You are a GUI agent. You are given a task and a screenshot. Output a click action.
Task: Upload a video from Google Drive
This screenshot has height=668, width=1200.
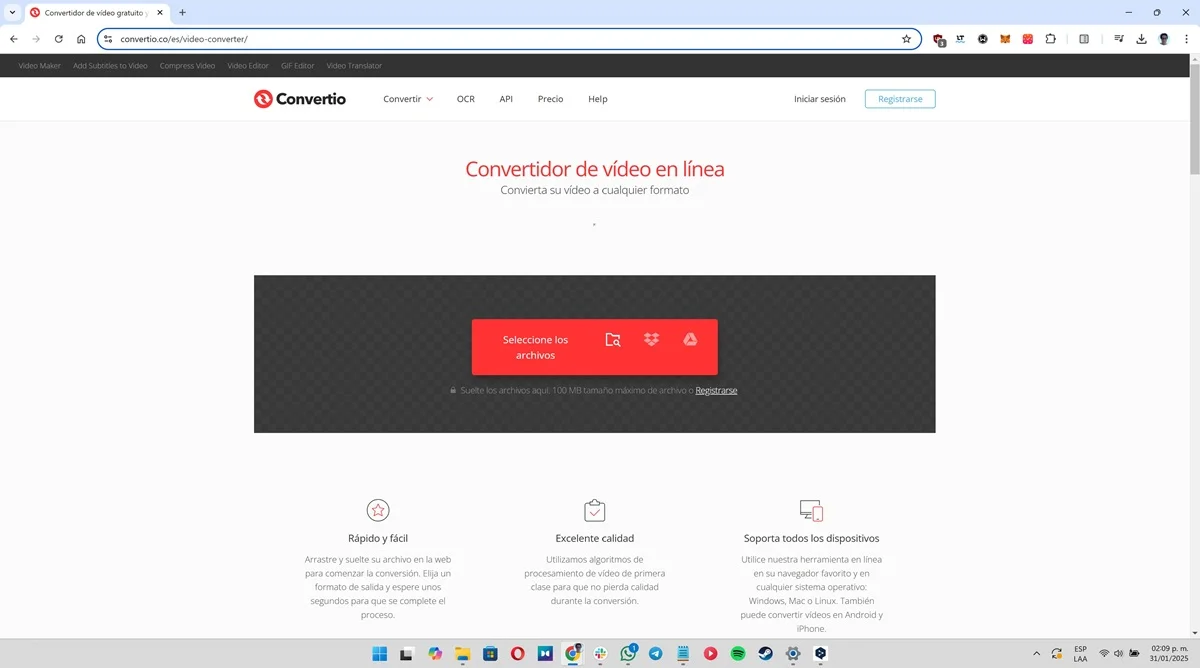[690, 340]
